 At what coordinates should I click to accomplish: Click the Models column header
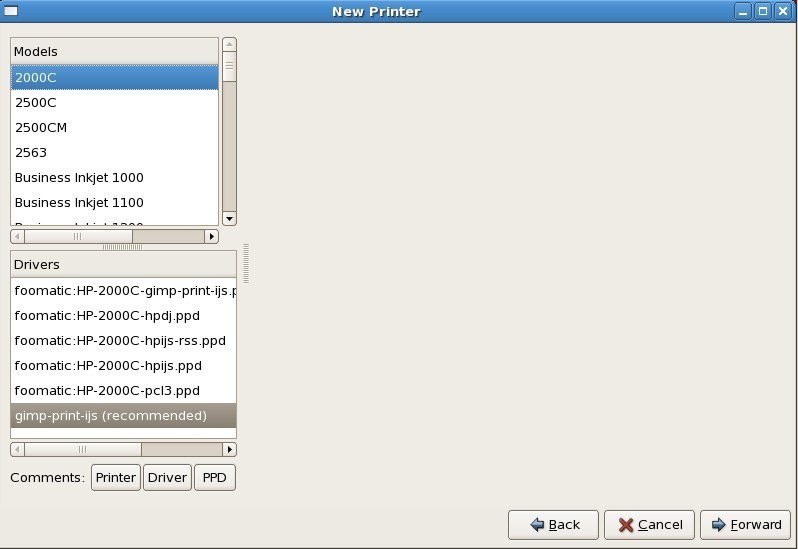click(115, 51)
